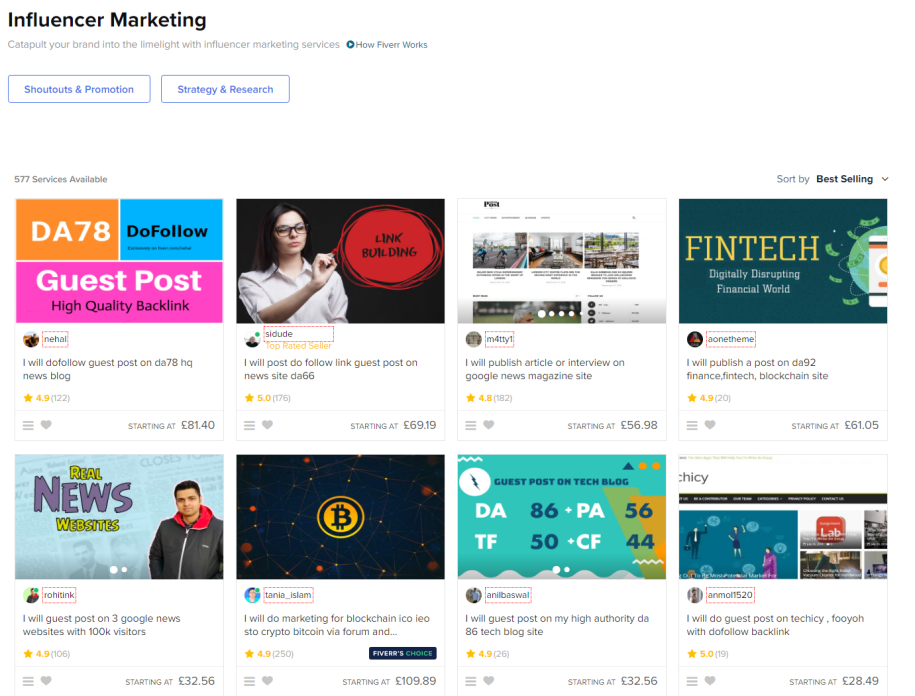Favorite nehal's da78 guest post gig
Viewport: 915px width, 696px height.
[46, 425]
